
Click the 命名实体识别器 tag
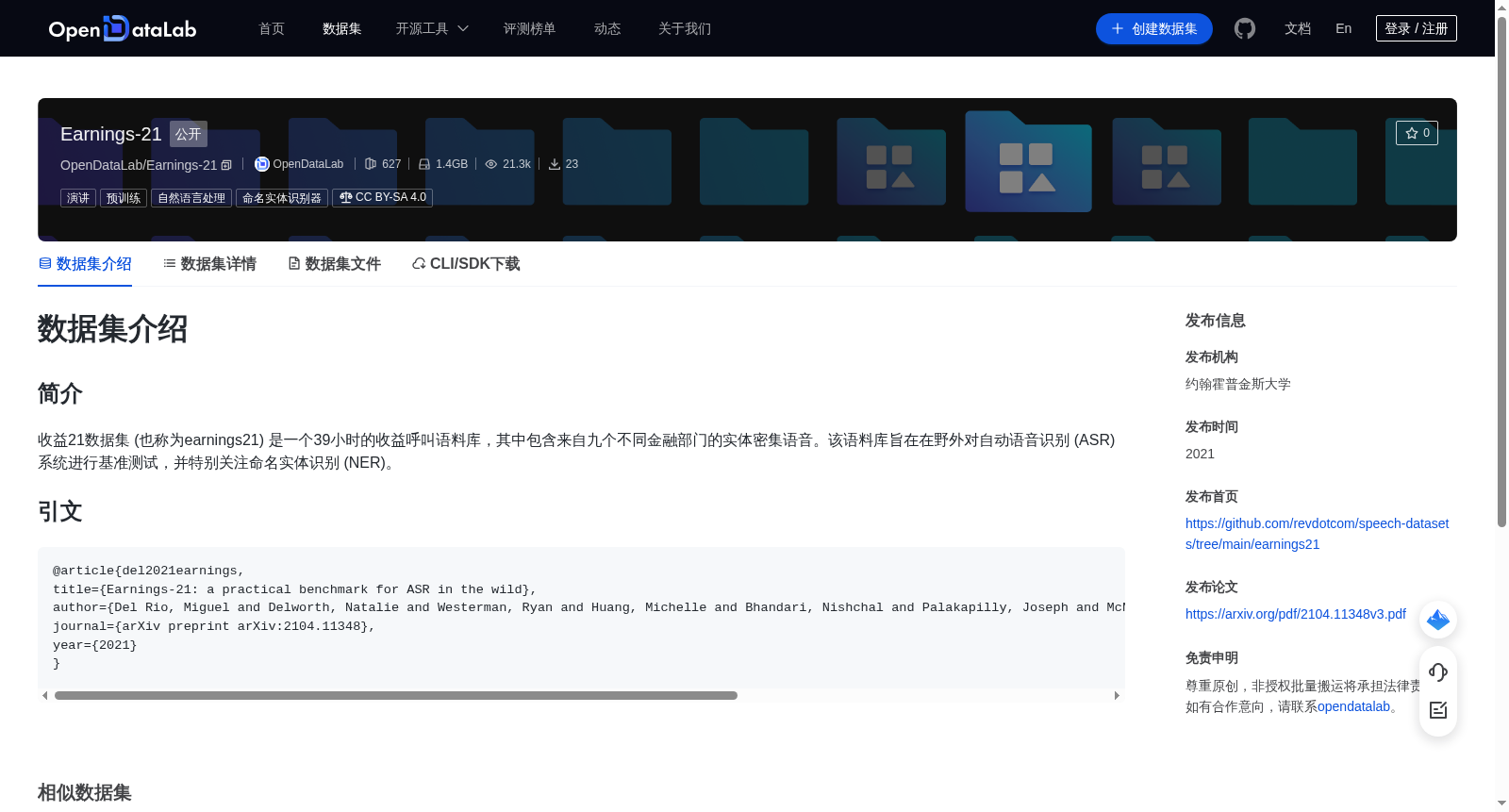282,198
